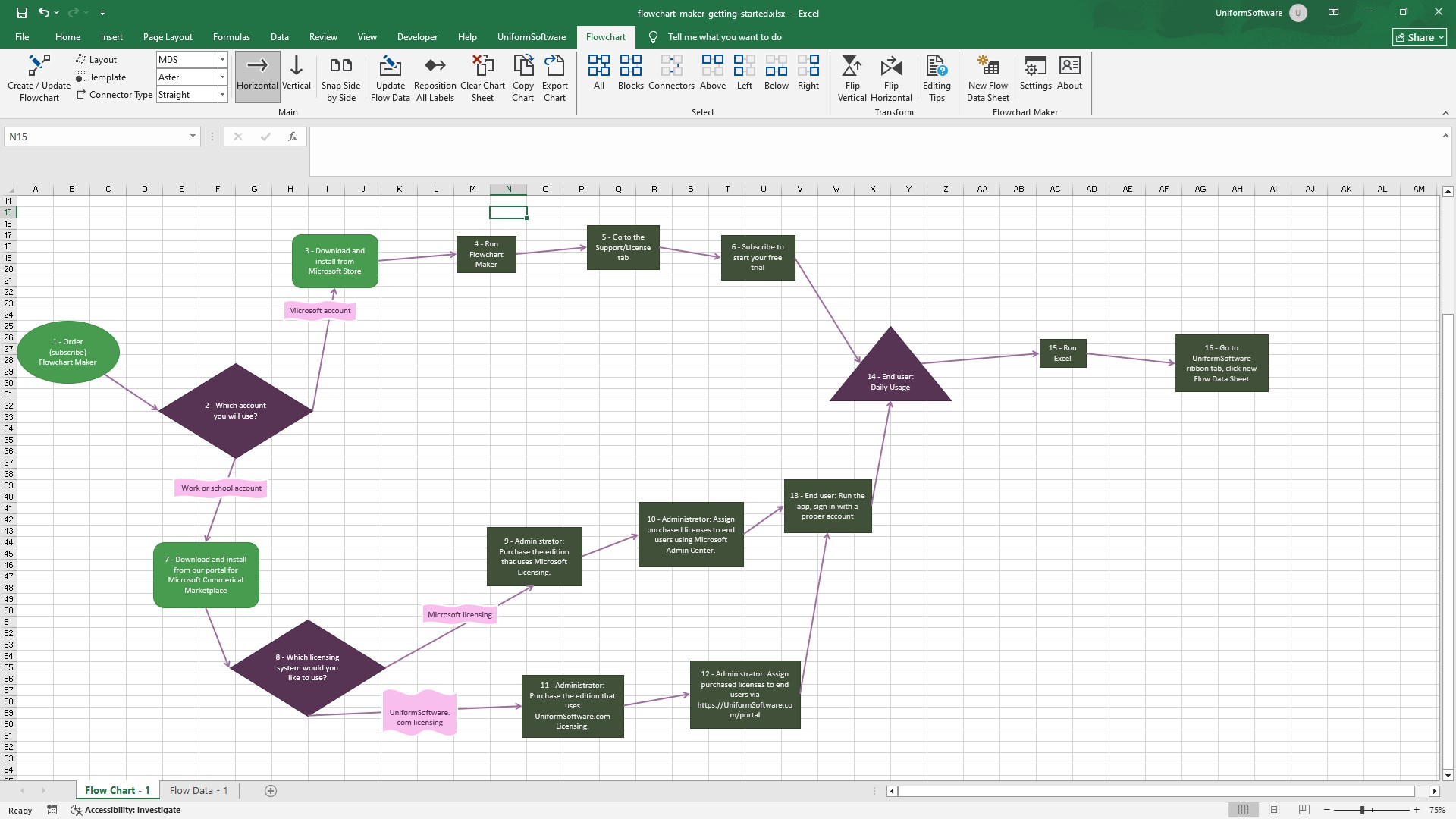
Task: Select all Connectors in the chart
Action: coord(671,67)
